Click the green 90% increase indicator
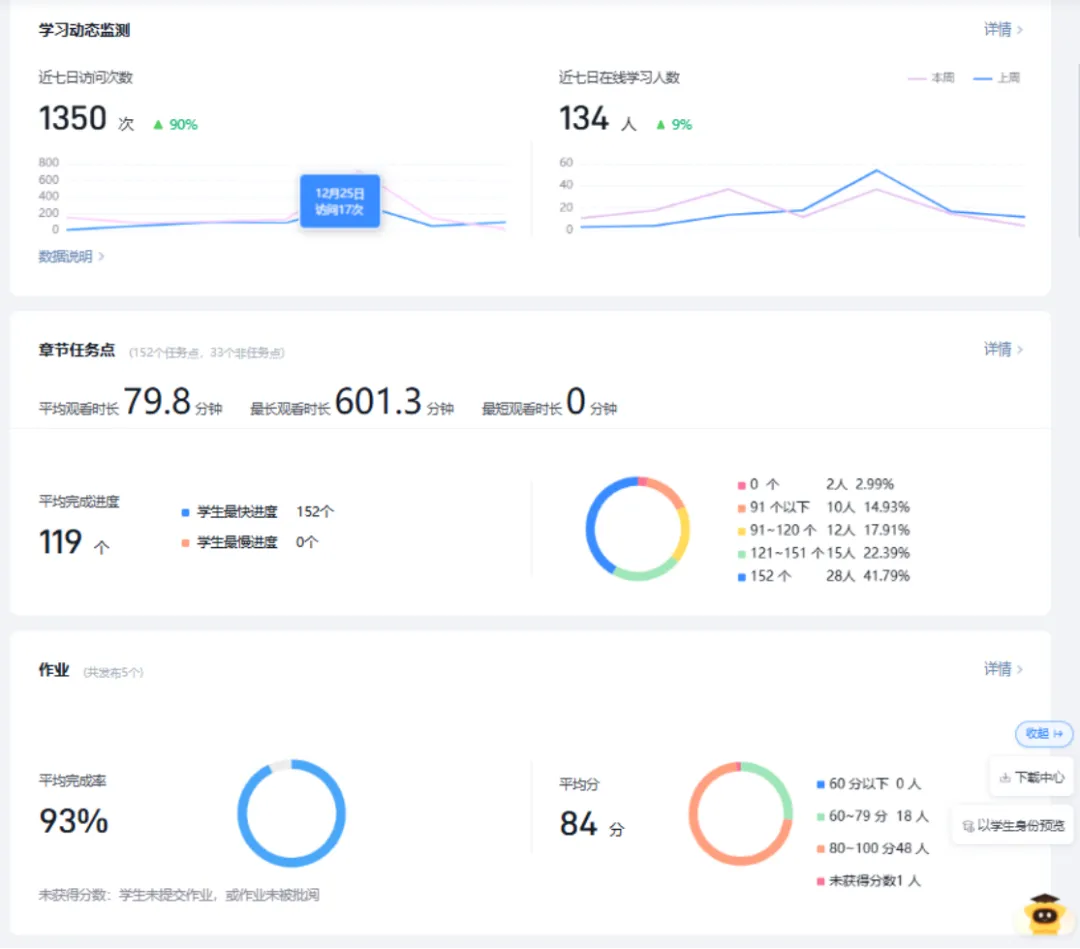The image size is (1080, 949). point(175,125)
